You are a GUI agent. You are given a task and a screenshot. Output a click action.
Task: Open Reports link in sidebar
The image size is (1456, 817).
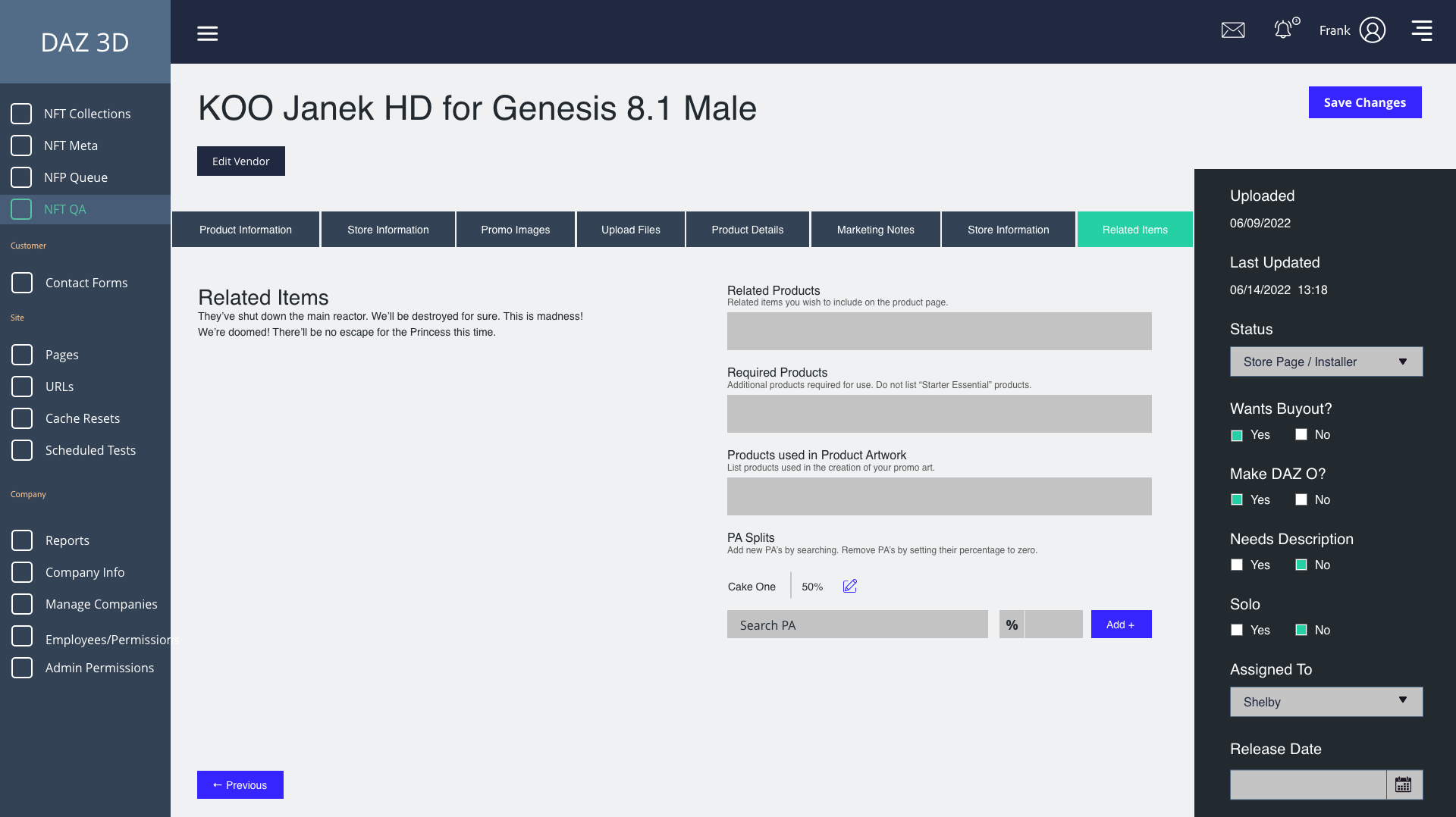(x=67, y=540)
